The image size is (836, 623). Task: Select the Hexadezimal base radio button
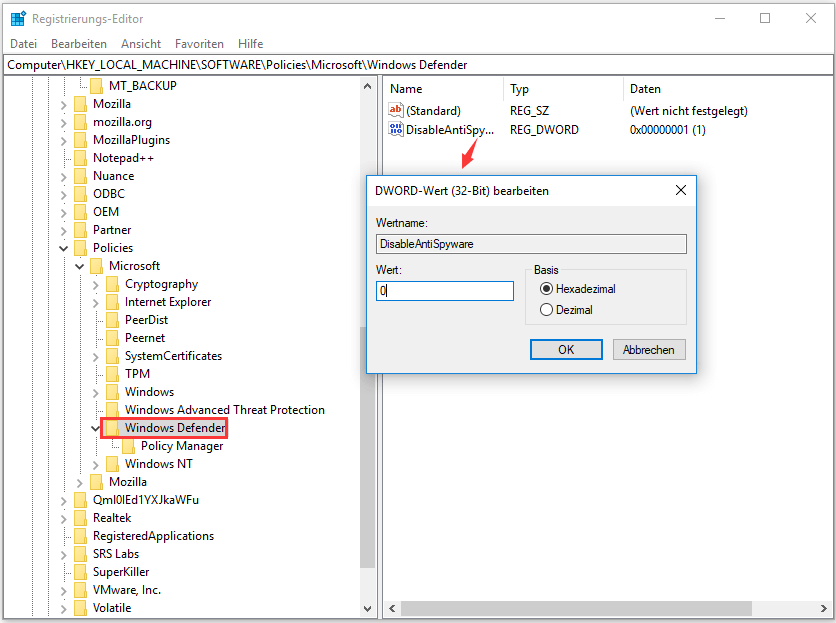pyautogui.click(x=546, y=289)
